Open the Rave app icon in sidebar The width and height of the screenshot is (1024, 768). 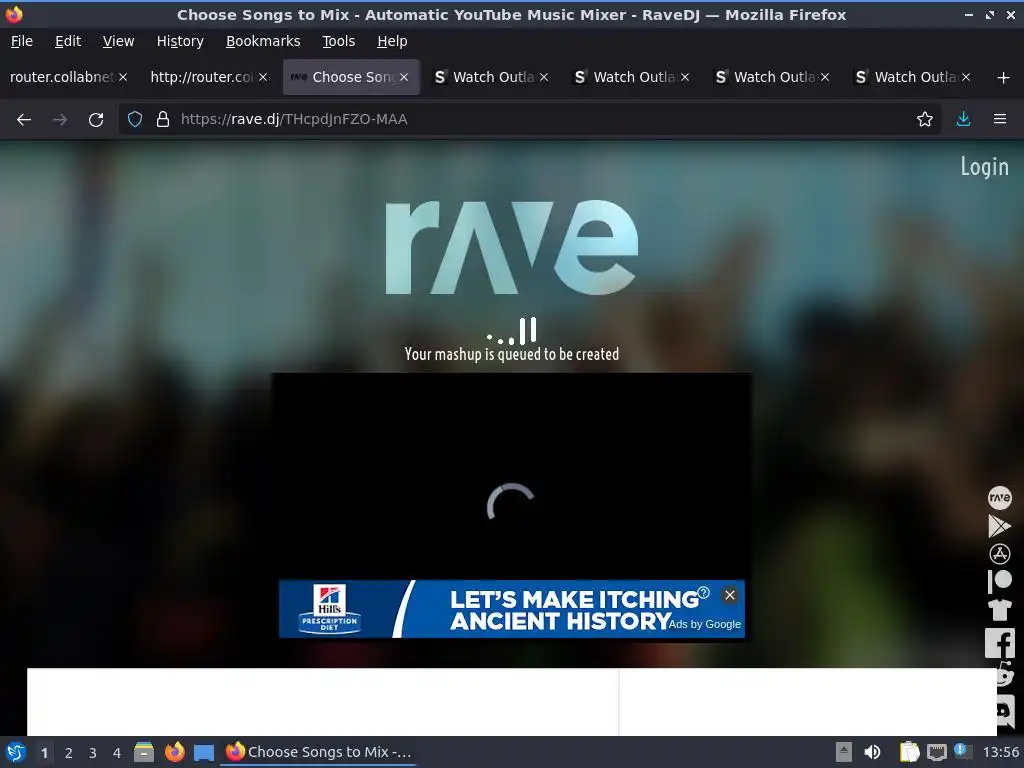(999, 498)
